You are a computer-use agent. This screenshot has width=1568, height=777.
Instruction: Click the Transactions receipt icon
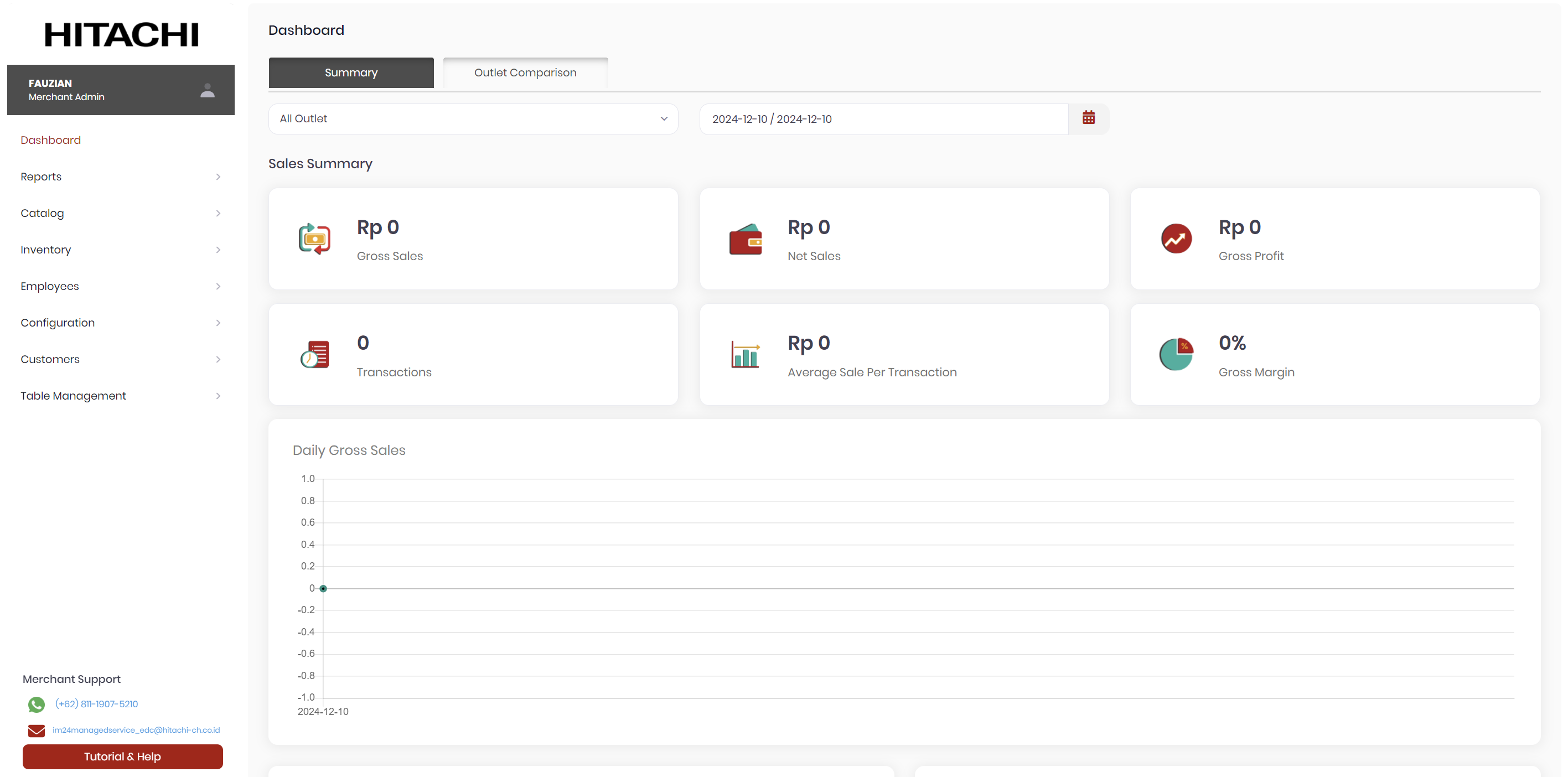pos(314,354)
